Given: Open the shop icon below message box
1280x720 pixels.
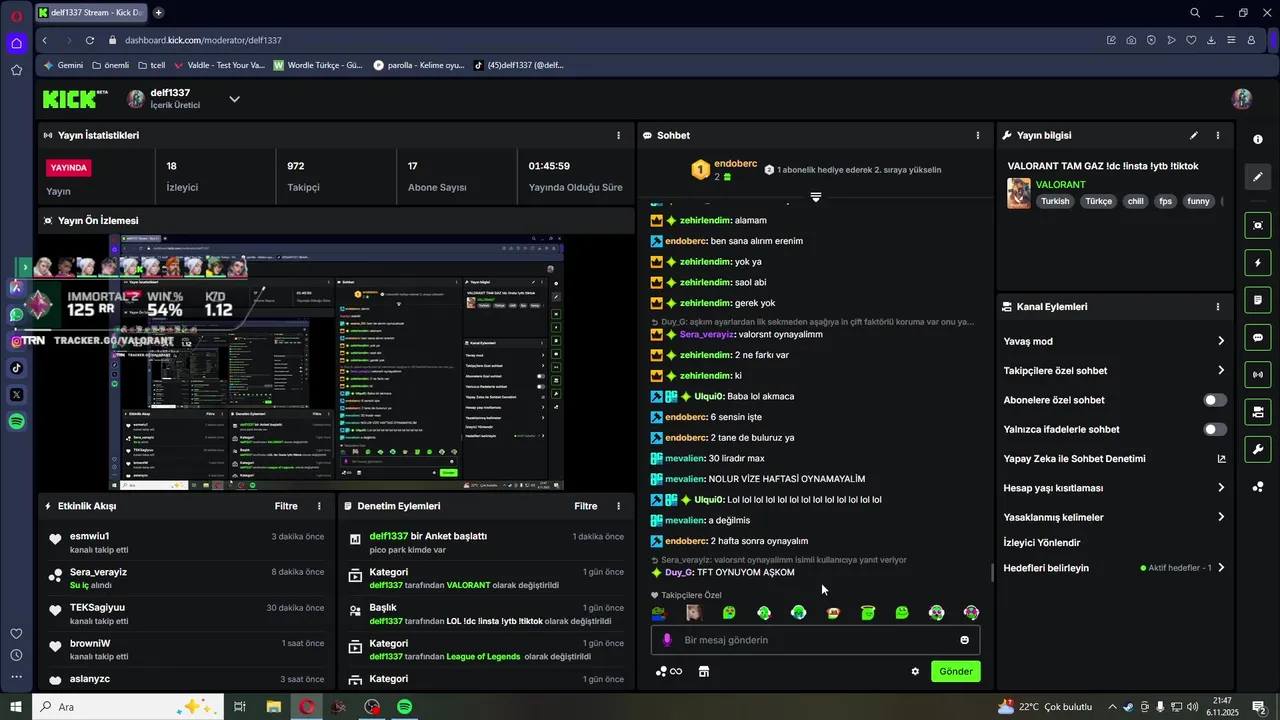Looking at the screenshot, I should pos(704,672).
